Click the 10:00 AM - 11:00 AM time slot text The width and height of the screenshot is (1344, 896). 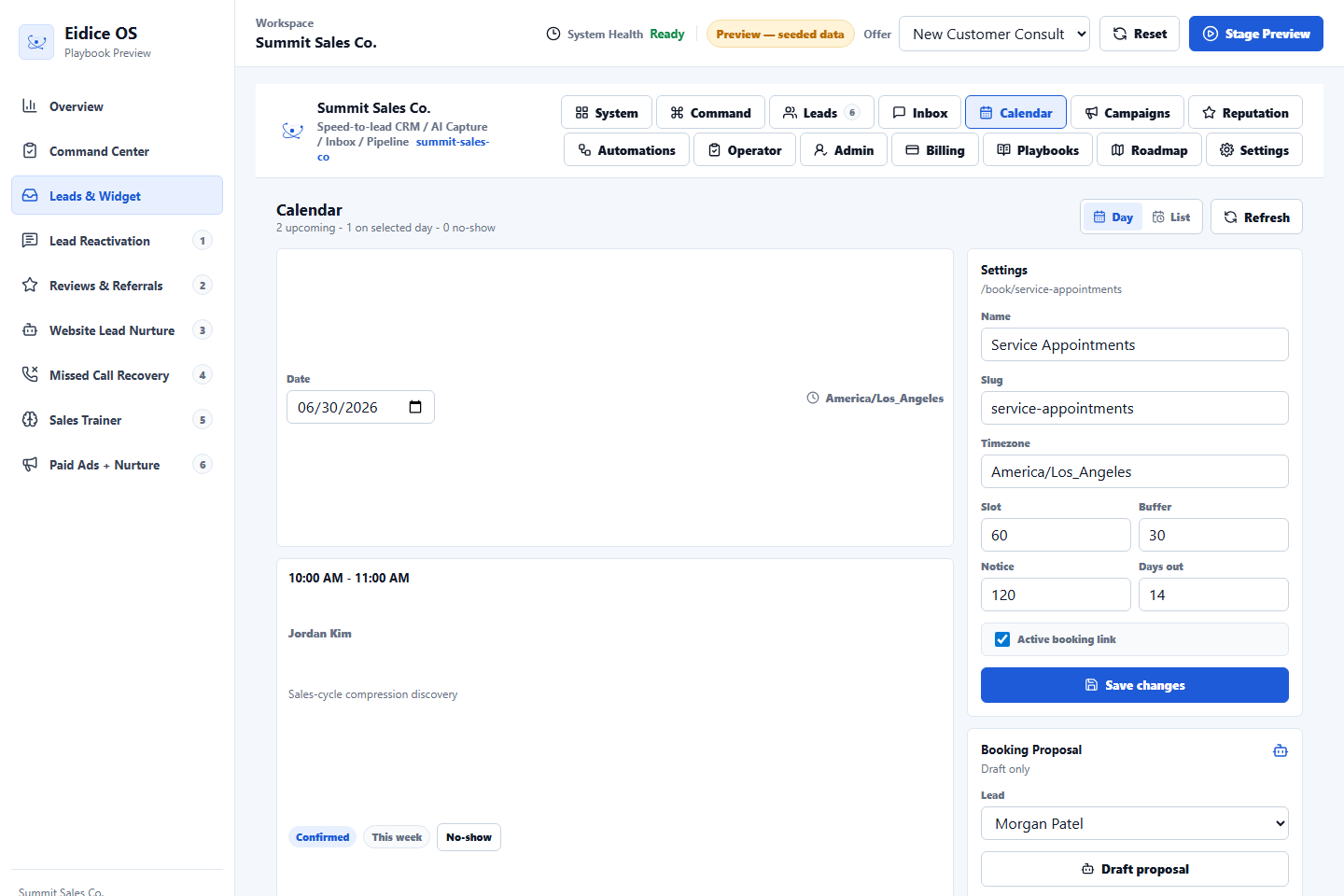(349, 578)
